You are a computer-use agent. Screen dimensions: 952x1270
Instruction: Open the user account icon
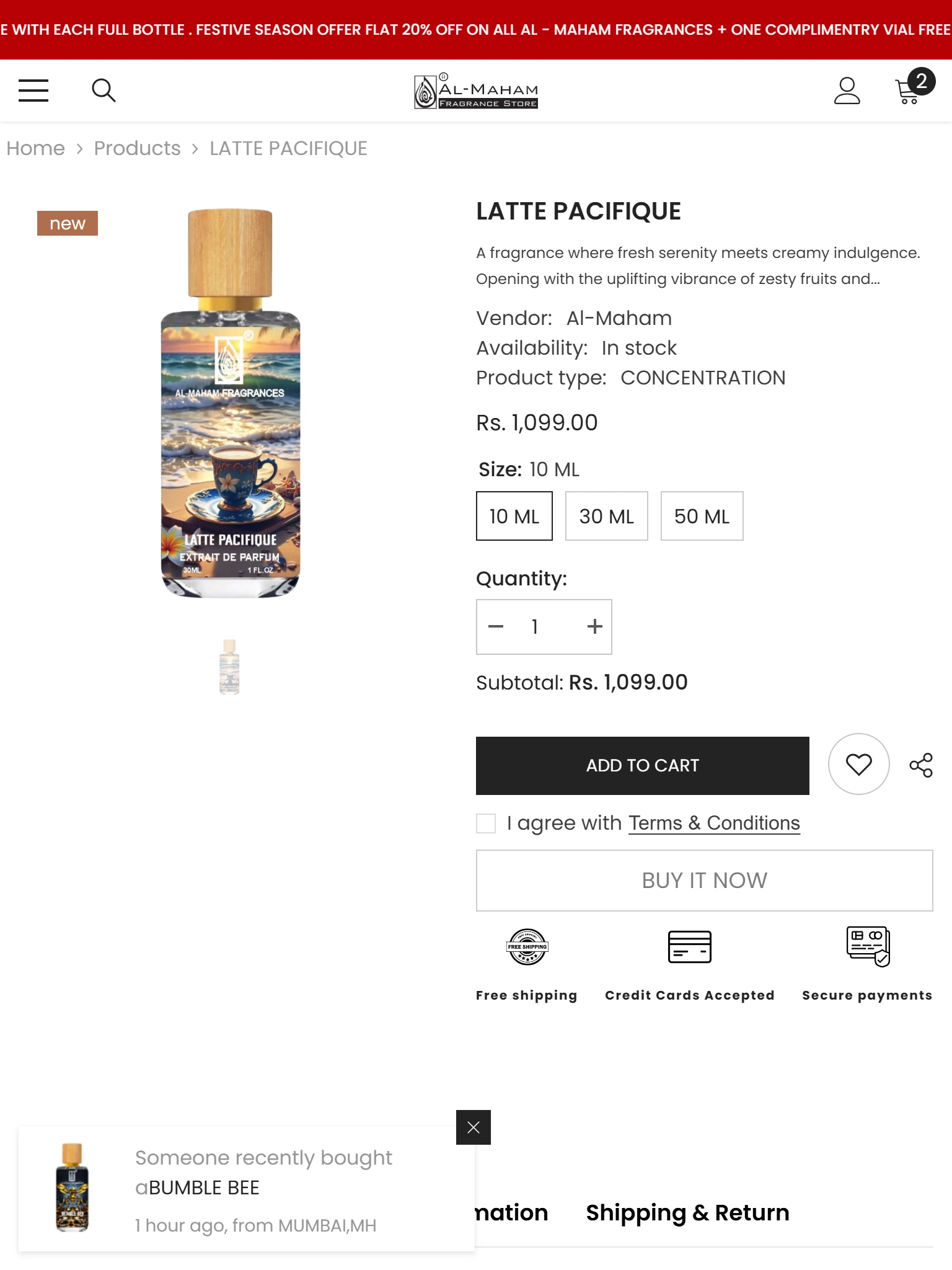click(x=847, y=91)
